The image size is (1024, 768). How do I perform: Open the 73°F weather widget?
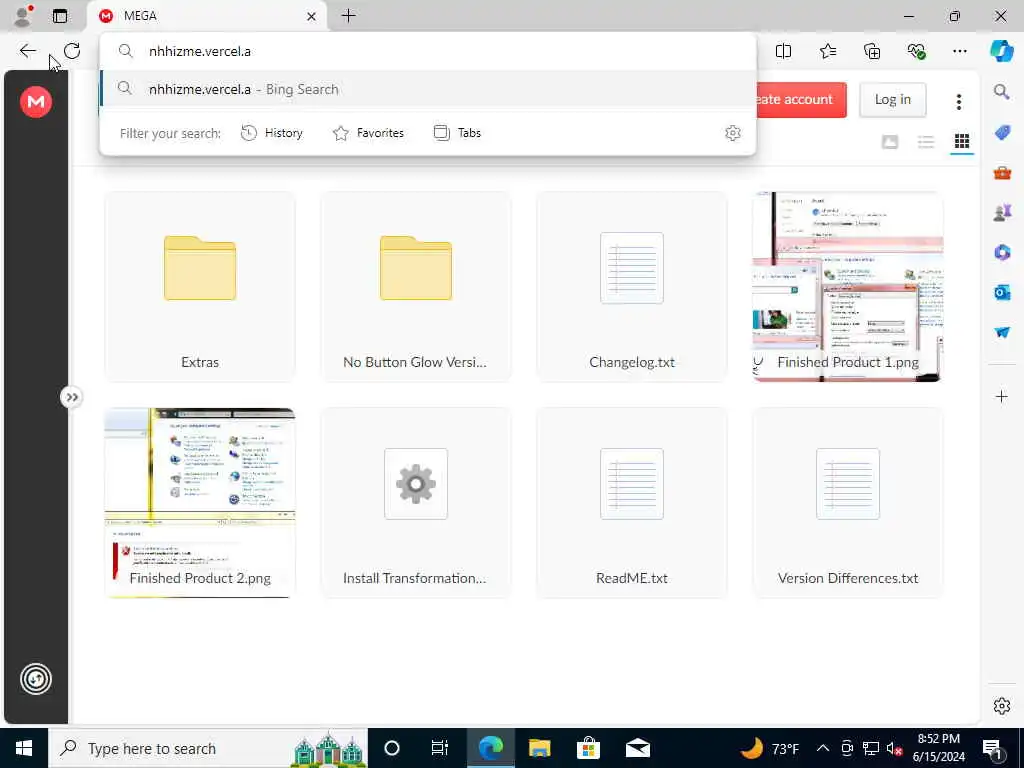pos(770,748)
